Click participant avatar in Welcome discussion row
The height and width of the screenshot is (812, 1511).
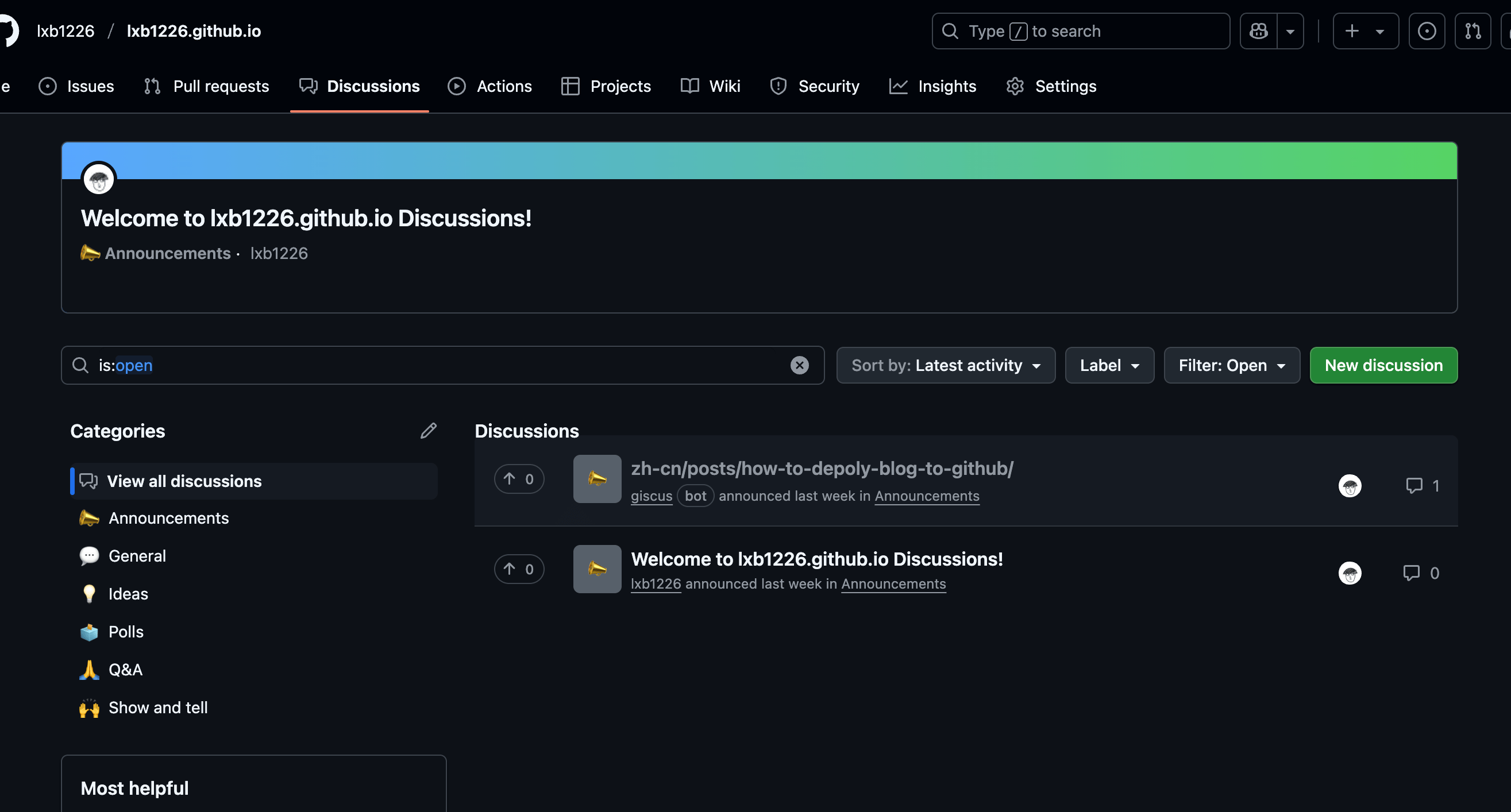(1350, 573)
